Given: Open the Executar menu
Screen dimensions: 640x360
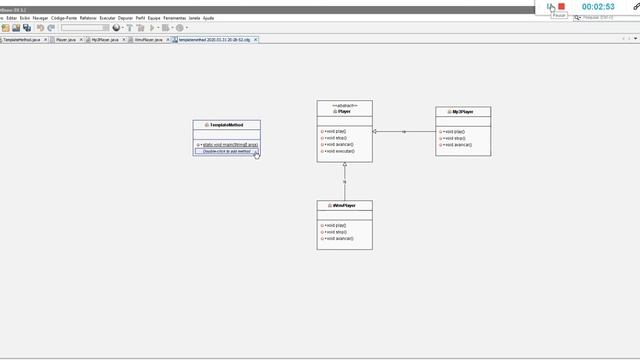Looking at the screenshot, I should tap(107, 18).
